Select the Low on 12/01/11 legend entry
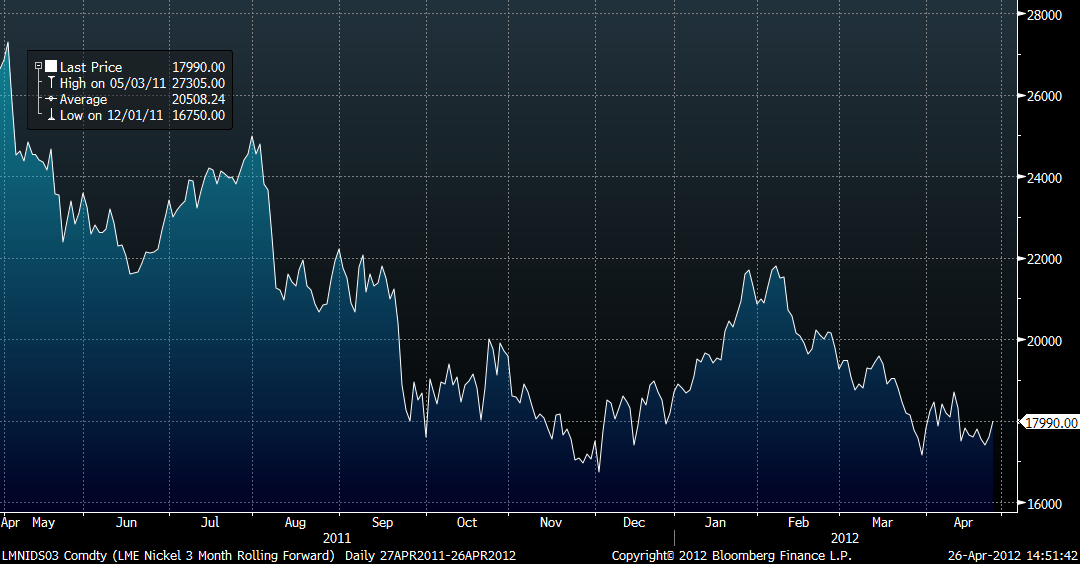The image size is (1080, 564). pyautogui.click(x=112, y=115)
